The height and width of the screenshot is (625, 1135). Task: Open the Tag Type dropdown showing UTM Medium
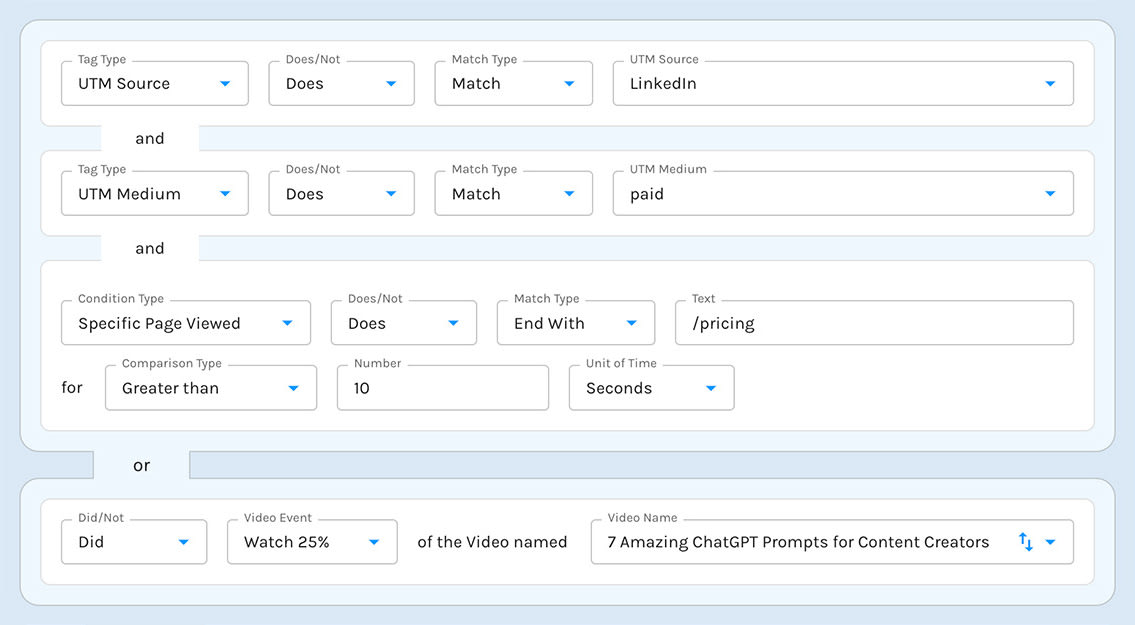pos(154,194)
